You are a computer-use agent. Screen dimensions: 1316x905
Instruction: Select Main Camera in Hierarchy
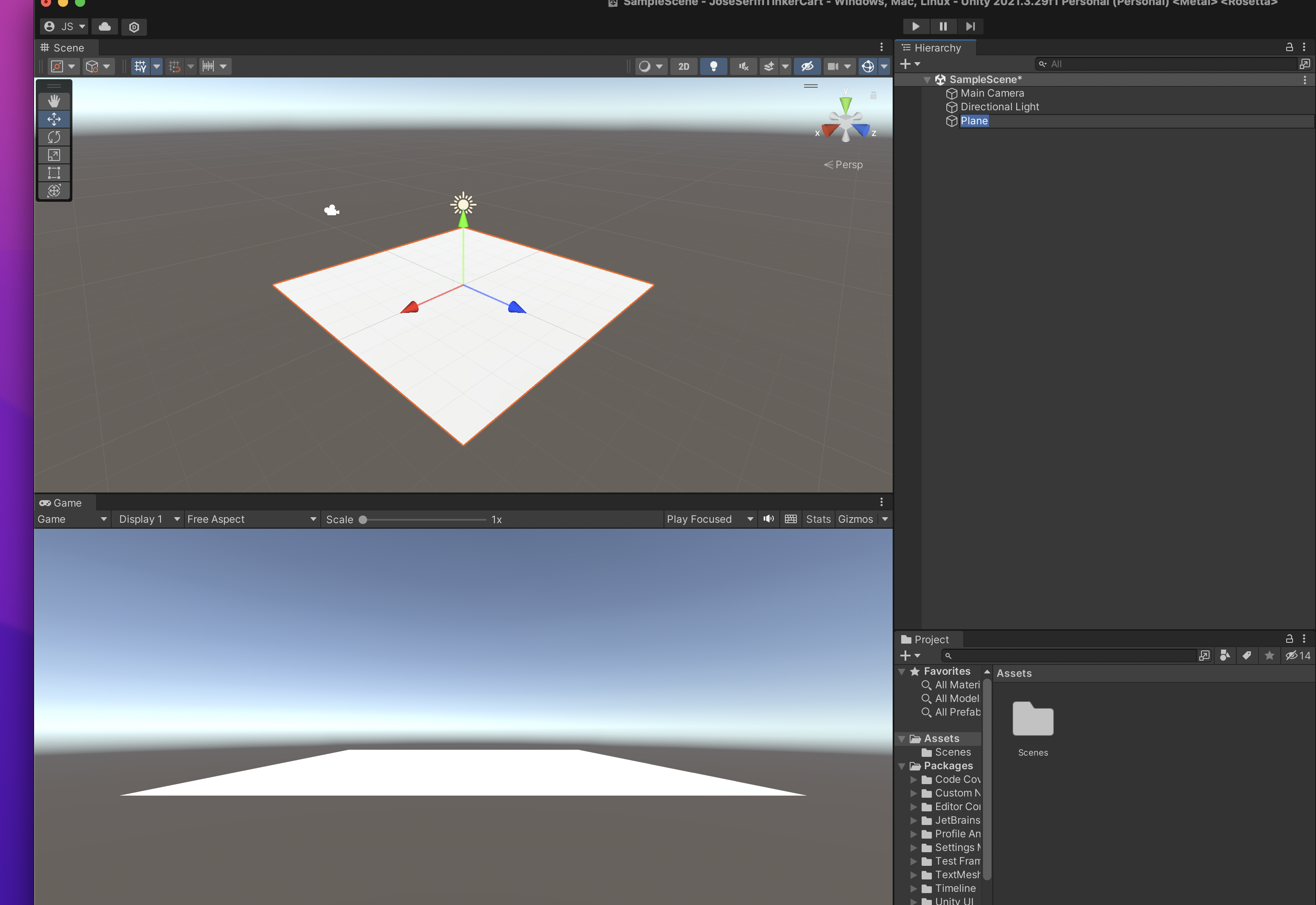(x=991, y=94)
